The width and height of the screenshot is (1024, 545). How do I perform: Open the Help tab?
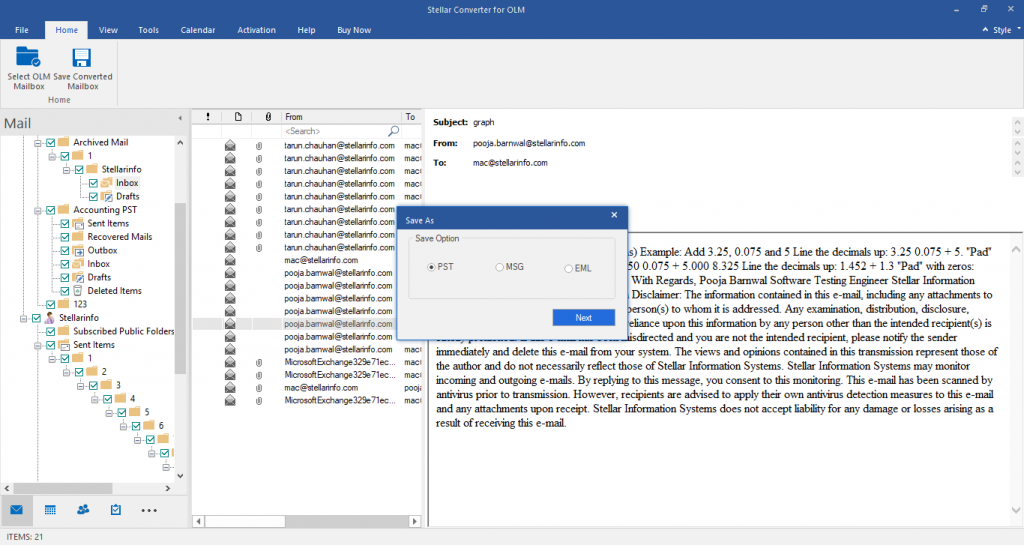[306, 30]
